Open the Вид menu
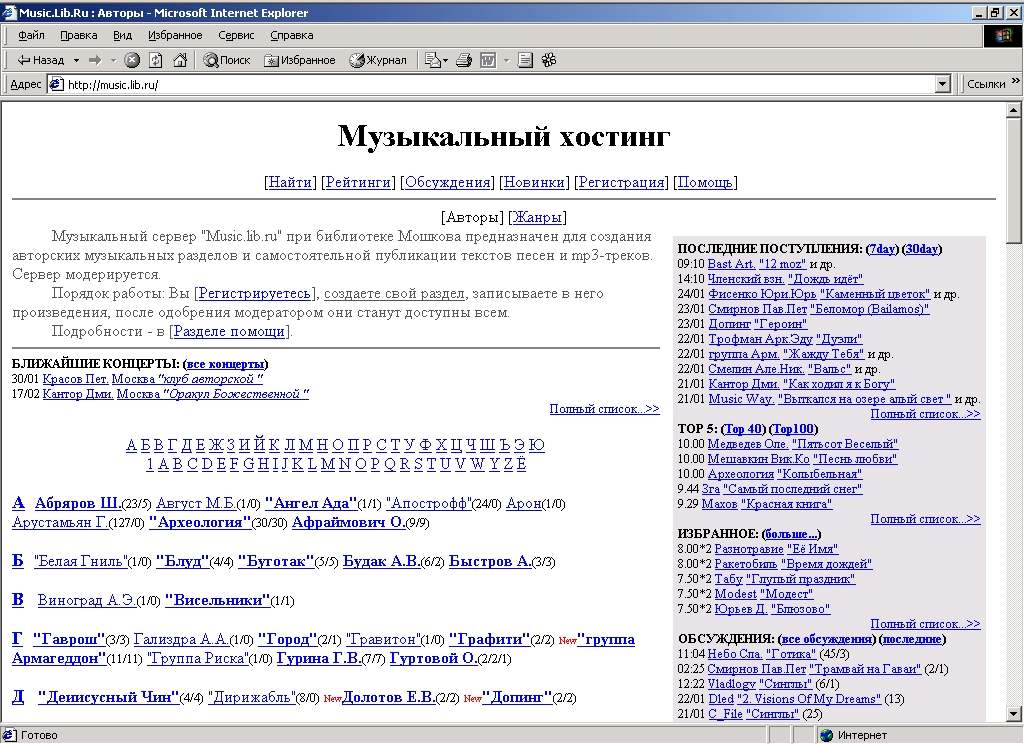Screen dimensions: 1024x744 pos(122,35)
